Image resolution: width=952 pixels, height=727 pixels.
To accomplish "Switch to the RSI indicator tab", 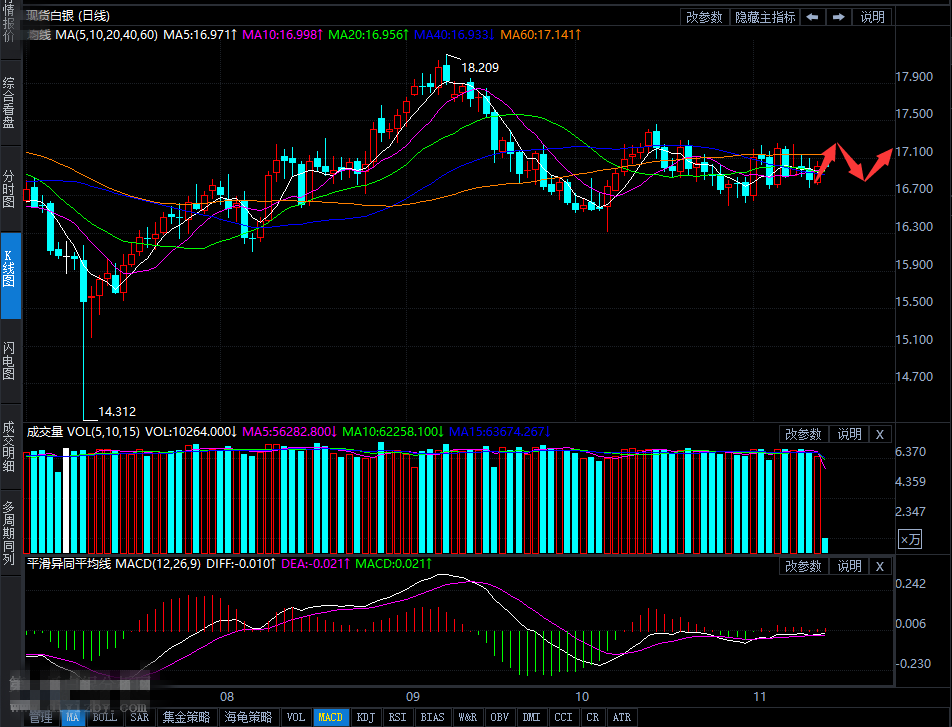I will (x=397, y=717).
